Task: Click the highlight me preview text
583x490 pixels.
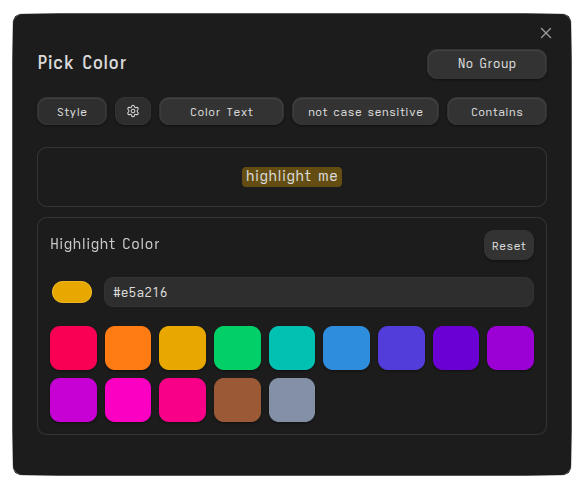Action: (292, 177)
